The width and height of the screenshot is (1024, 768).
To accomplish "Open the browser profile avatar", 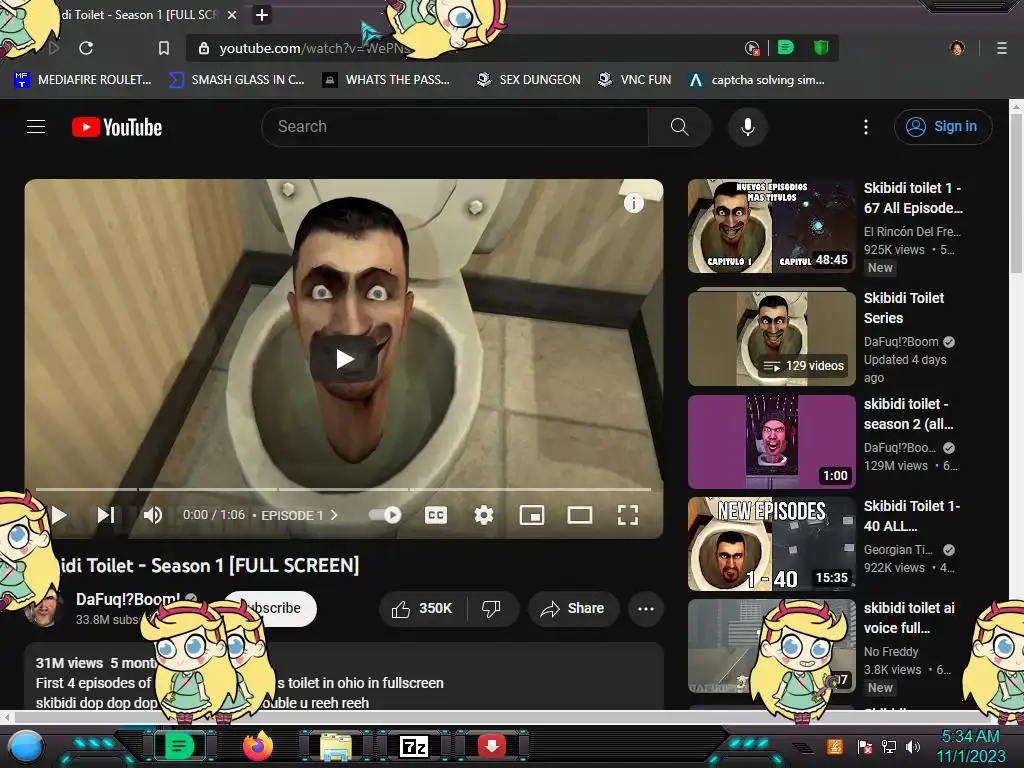I will click(957, 48).
